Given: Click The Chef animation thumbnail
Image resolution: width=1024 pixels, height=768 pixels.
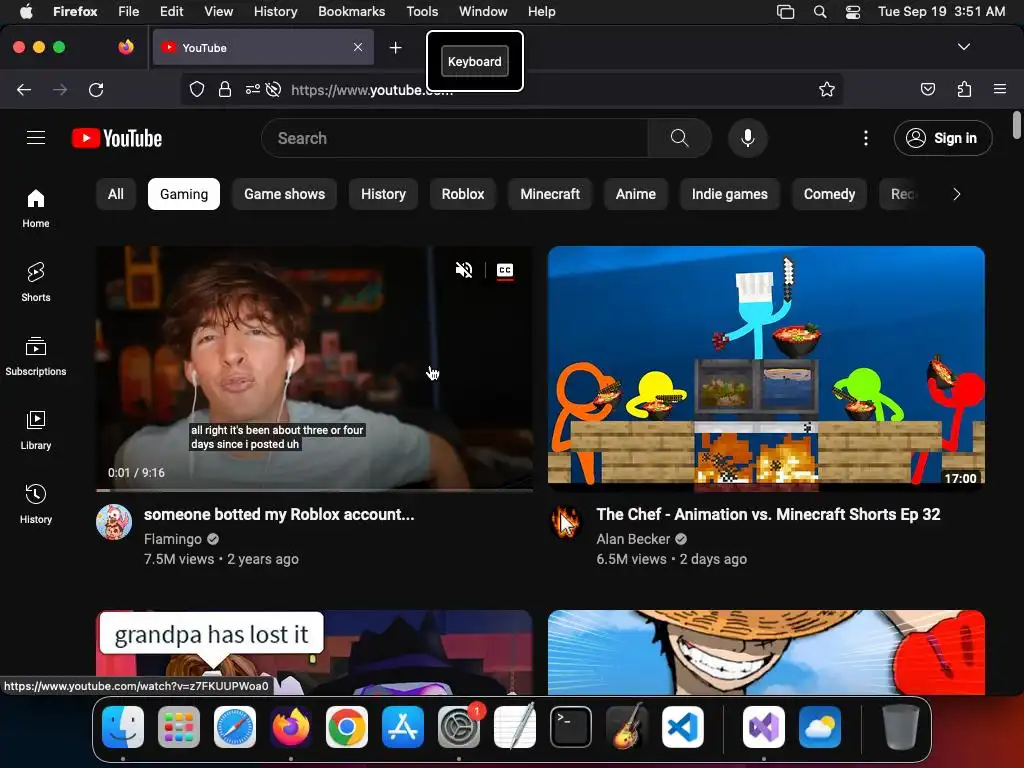Looking at the screenshot, I should [x=766, y=368].
